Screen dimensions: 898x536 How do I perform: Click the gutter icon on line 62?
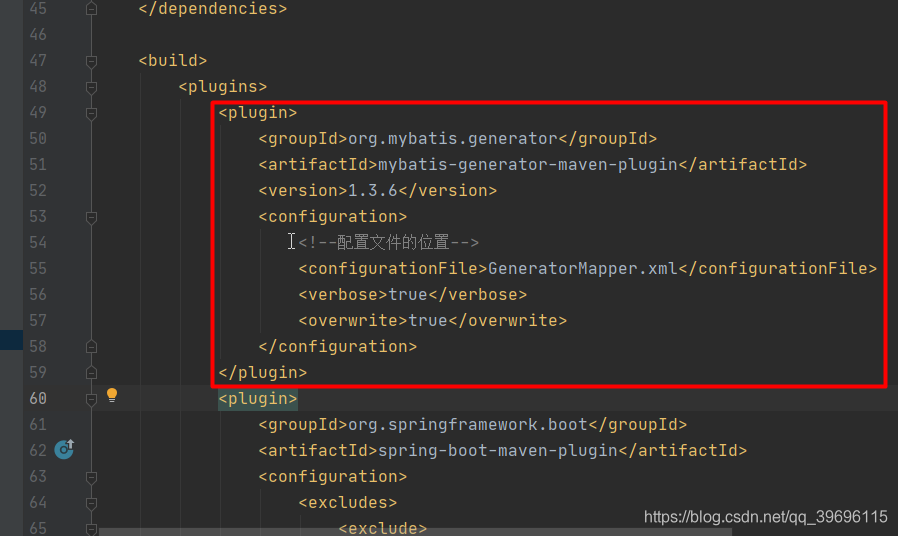[64, 450]
